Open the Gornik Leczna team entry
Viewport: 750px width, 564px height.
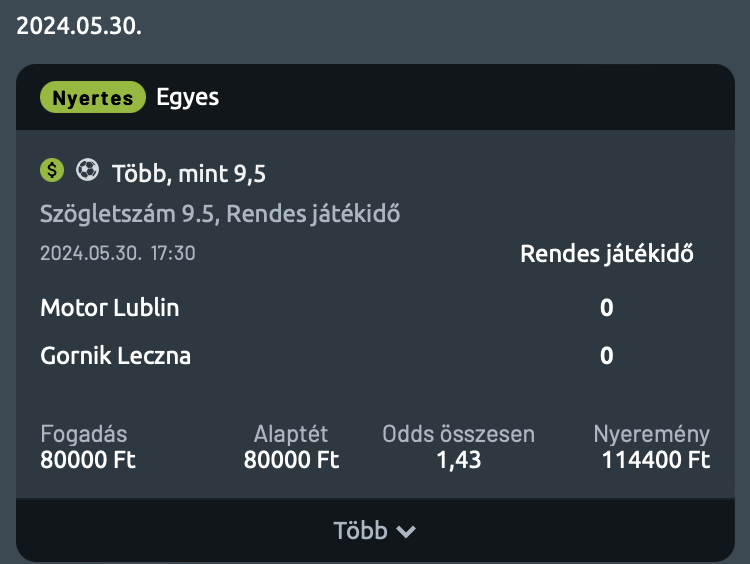coord(115,355)
